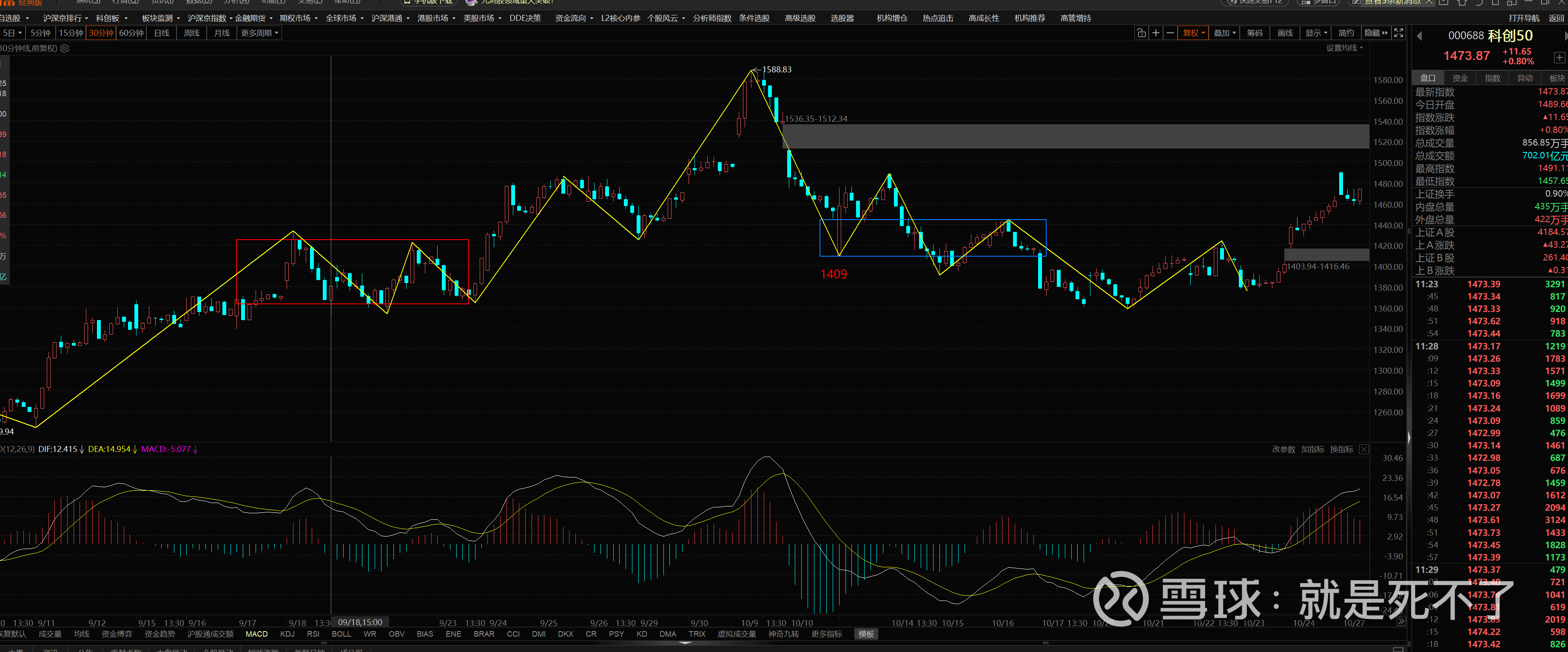Close the MACD indicator panel with X
Screen dimensions: 1568x652
pos(1363,449)
